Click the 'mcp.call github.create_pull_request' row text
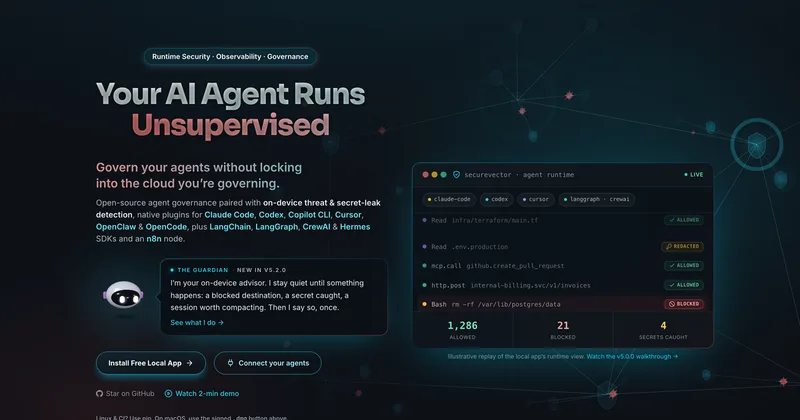This screenshot has width=800, height=420. click(497, 266)
